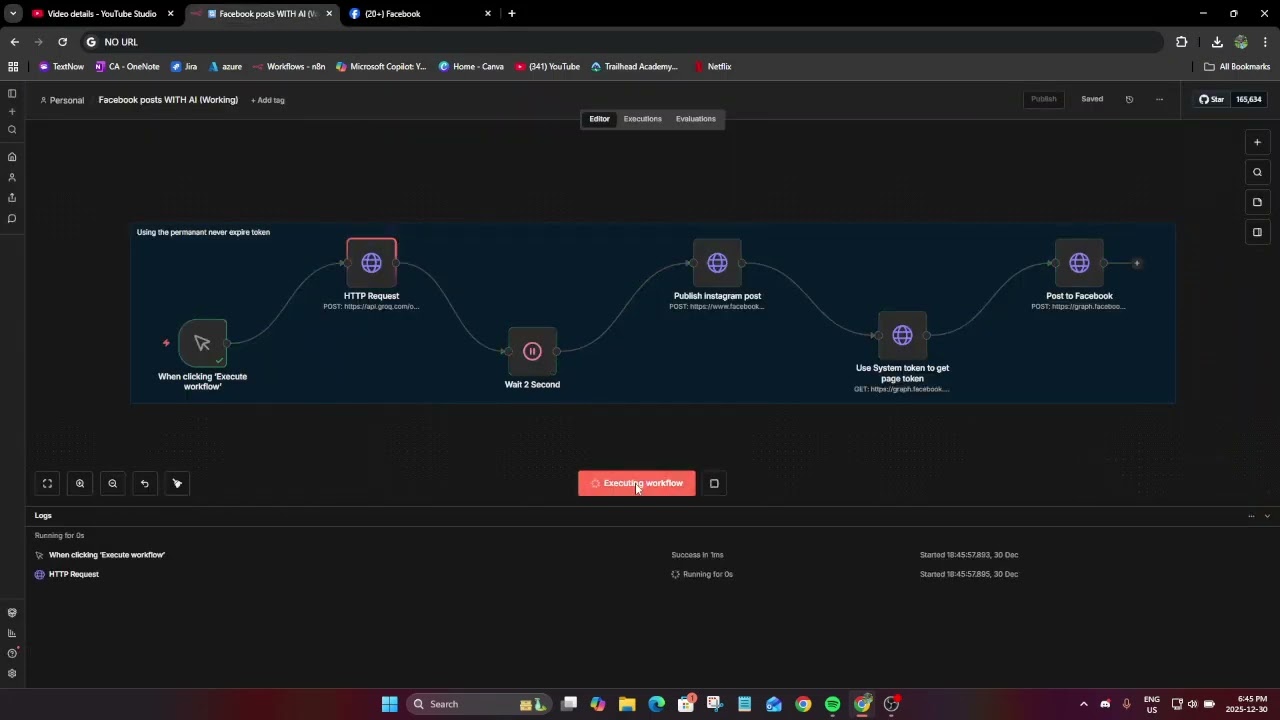Open workflow history clock icon
This screenshot has width=1280, height=720.
pos(1129,99)
